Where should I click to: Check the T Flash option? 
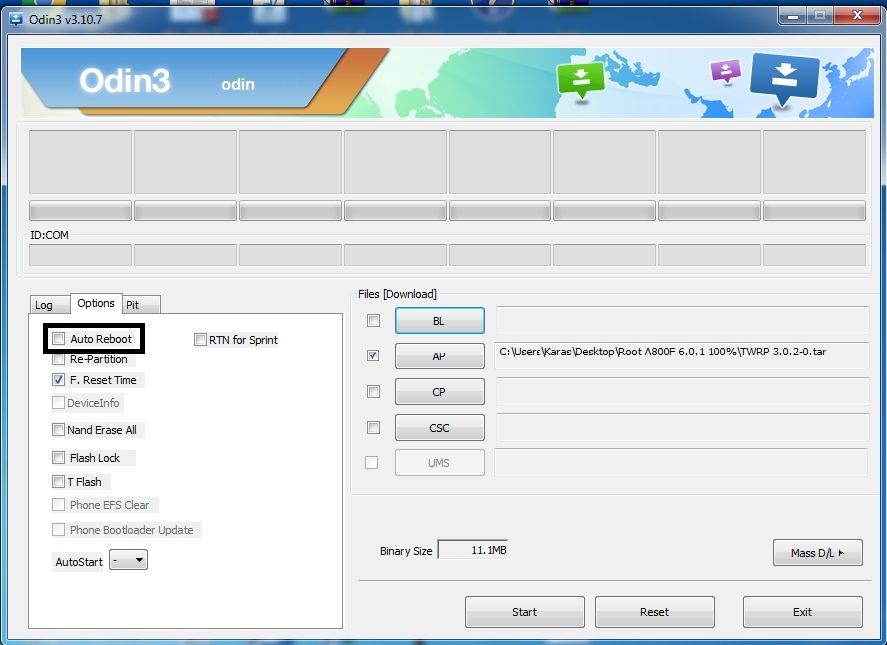(x=58, y=481)
